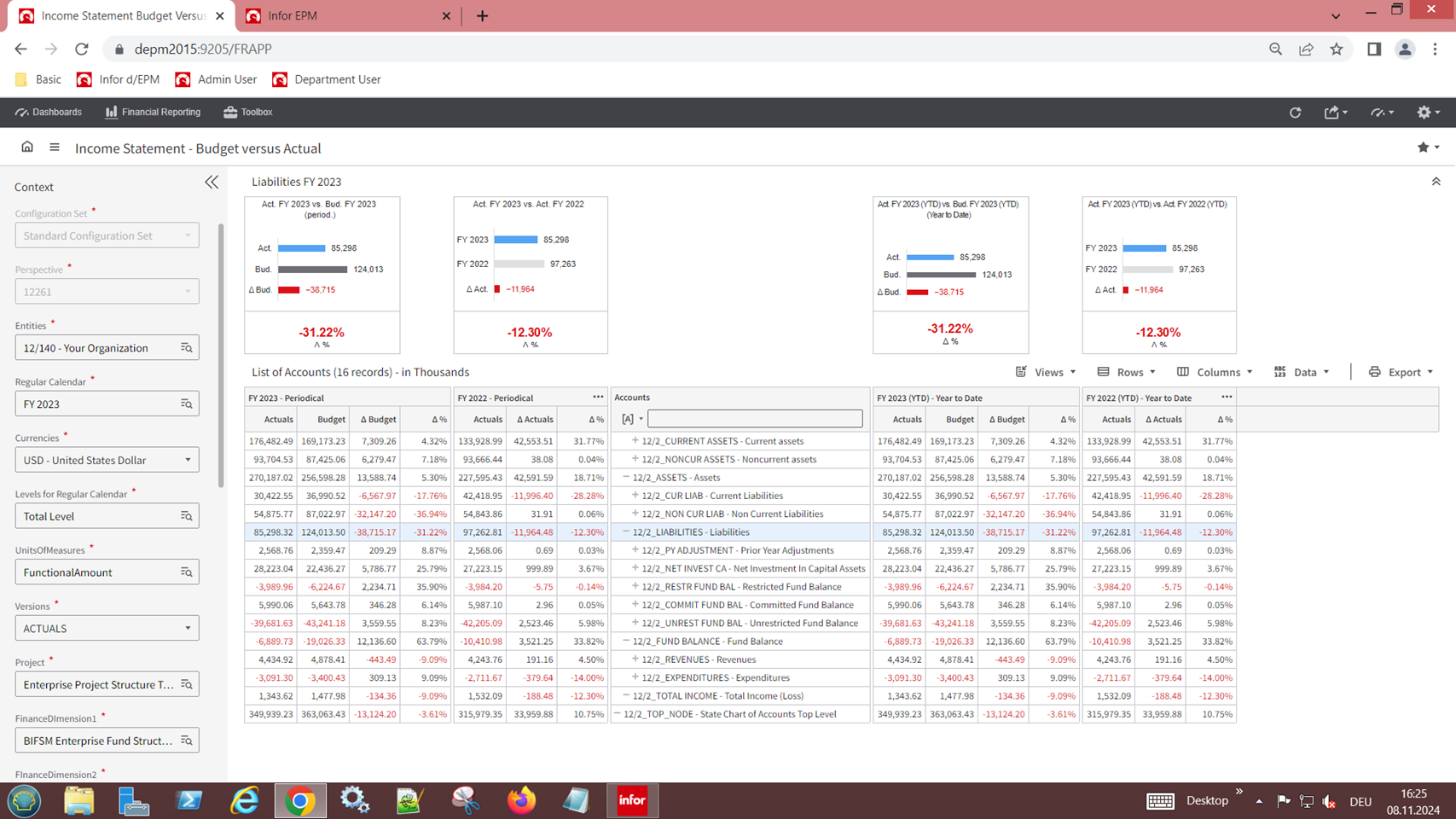Image resolution: width=1456 pixels, height=819 pixels.
Task: Open the Dashboards menu
Action: (49, 113)
